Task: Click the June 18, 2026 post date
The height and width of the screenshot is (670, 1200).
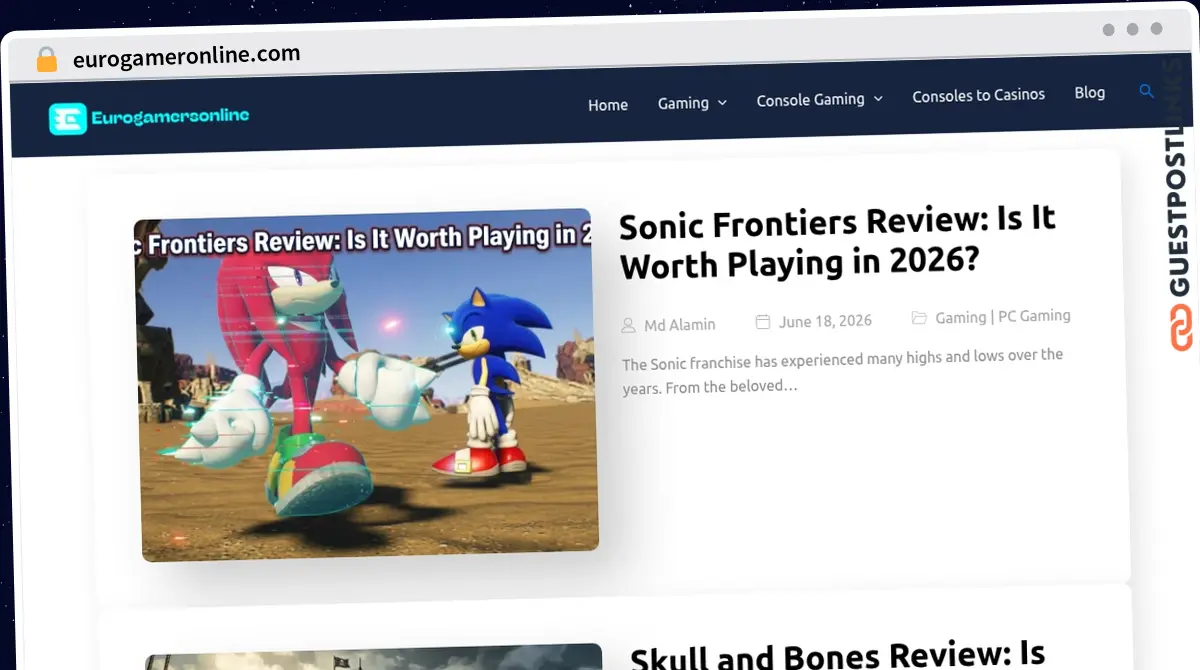Action: (825, 321)
